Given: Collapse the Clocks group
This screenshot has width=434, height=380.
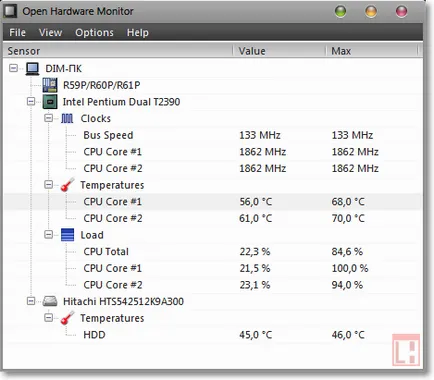Looking at the screenshot, I should 48,118.
